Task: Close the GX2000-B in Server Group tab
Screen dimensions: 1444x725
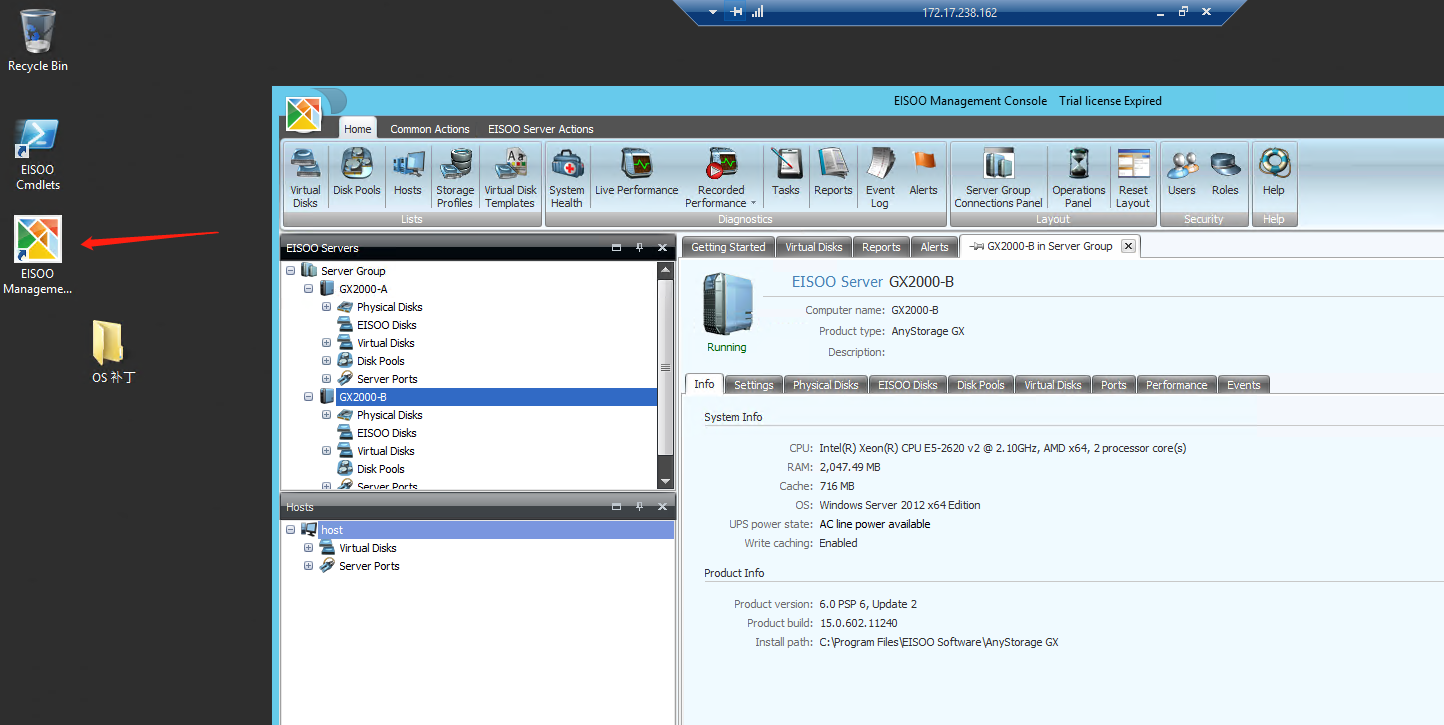Action: click(x=1129, y=246)
